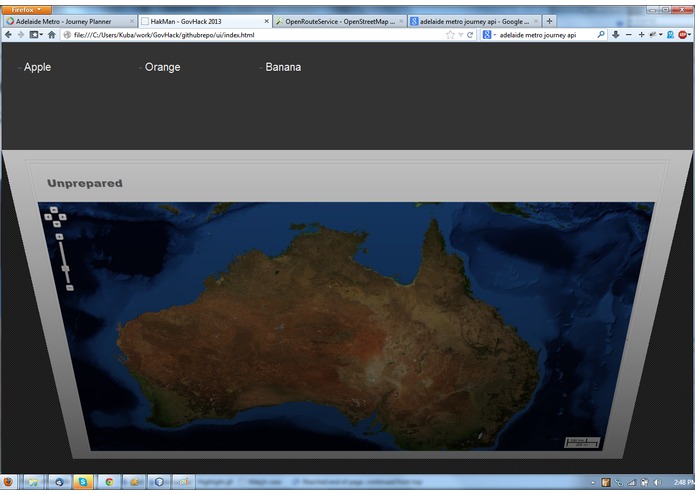Close the Adelaide Metro Journey Planner tab
695x494 pixels.
[132, 21]
